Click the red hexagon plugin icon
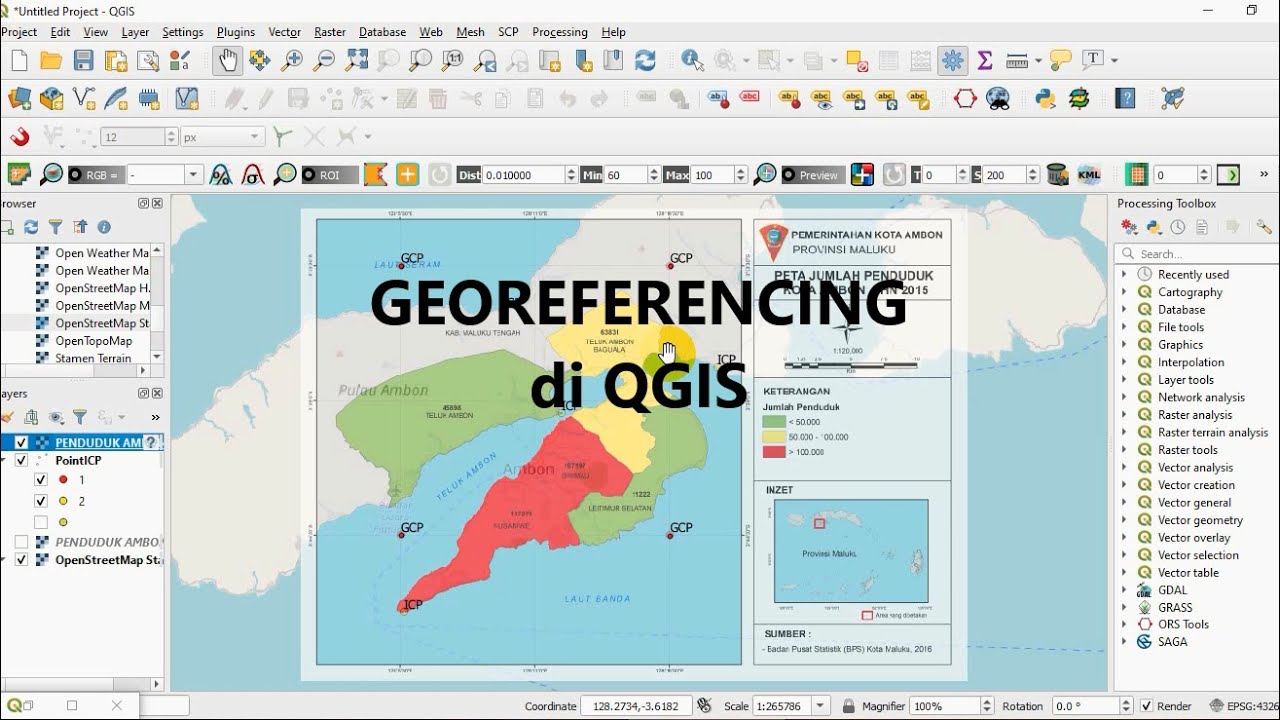 coord(965,99)
